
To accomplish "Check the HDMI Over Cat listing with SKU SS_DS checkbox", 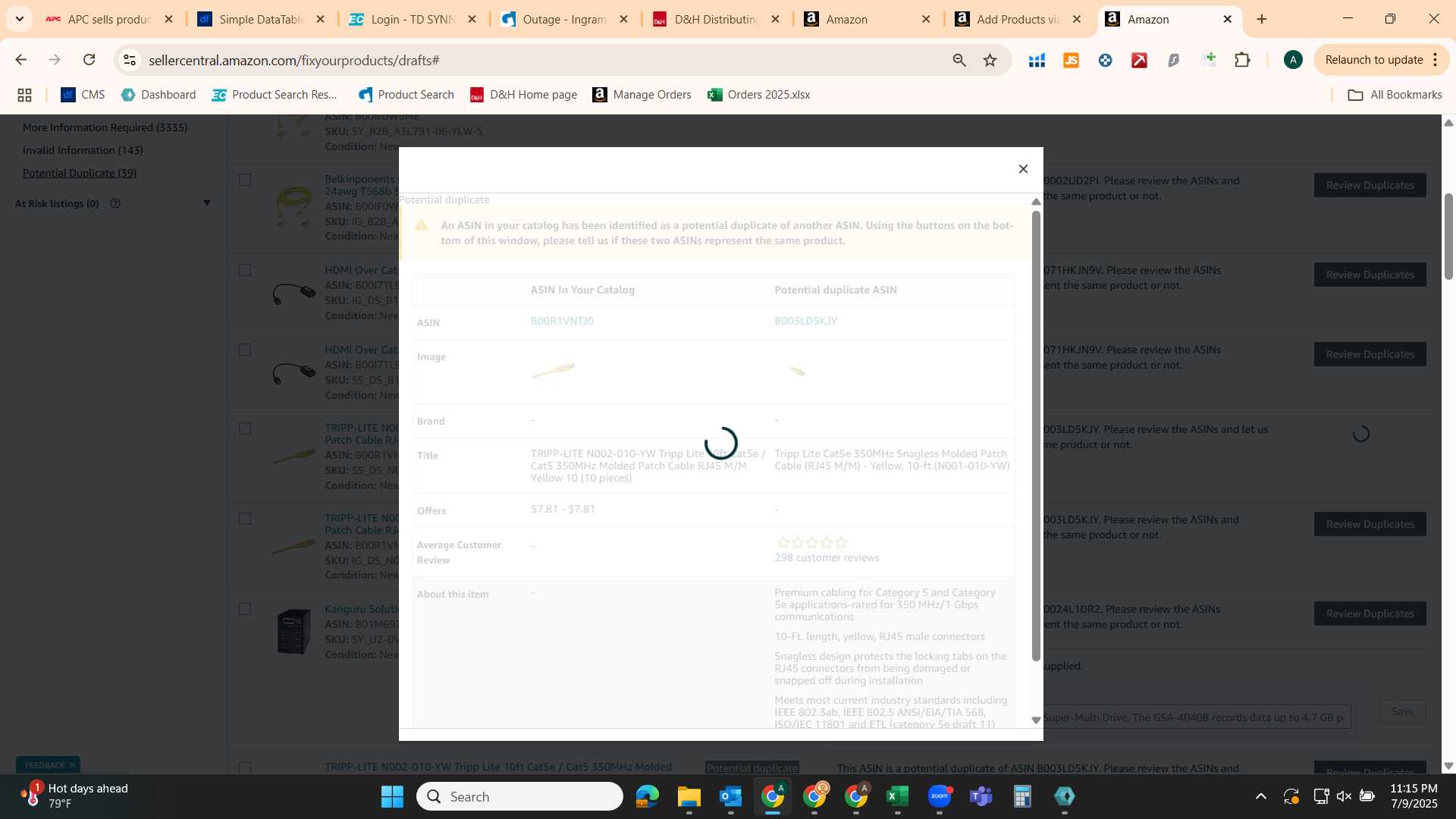I will 245,350.
